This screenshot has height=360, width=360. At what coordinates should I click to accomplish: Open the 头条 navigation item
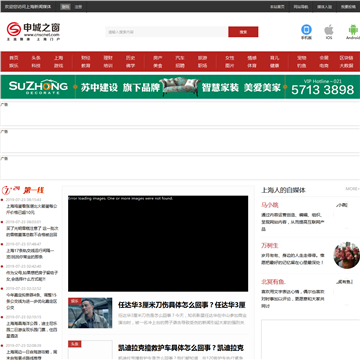click(36, 58)
